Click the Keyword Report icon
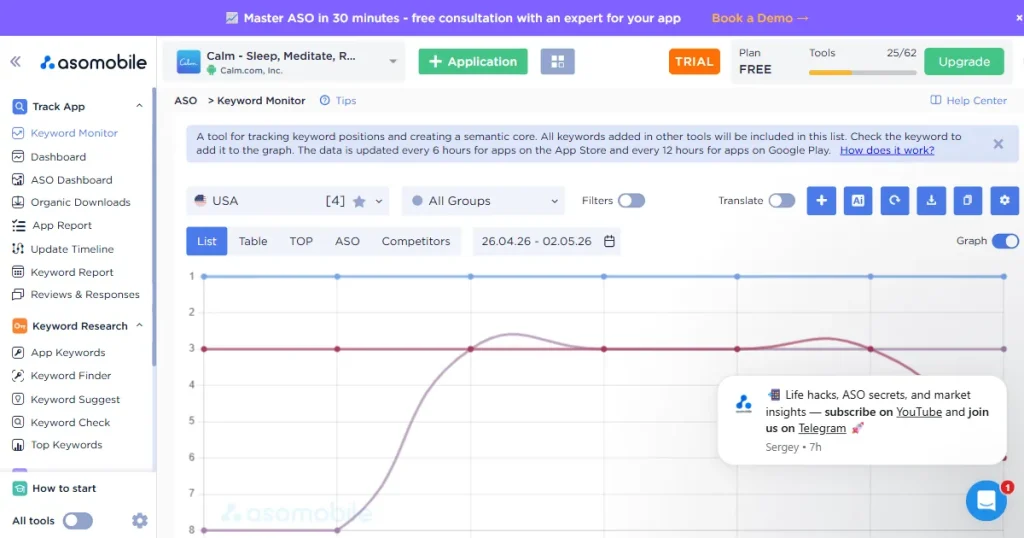This screenshot has width=1024, height=538. pos(18,272)
